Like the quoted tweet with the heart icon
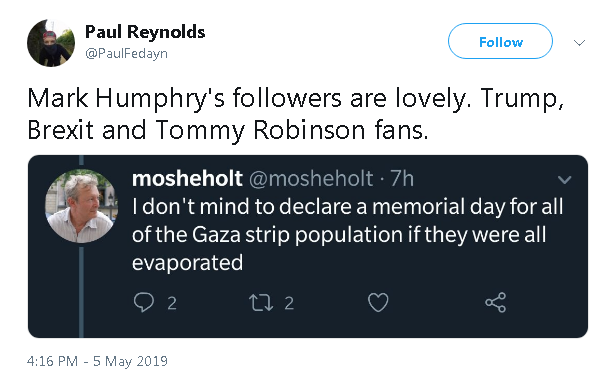The height and width of the screenshot is (380, 612). tap(378, 302)
